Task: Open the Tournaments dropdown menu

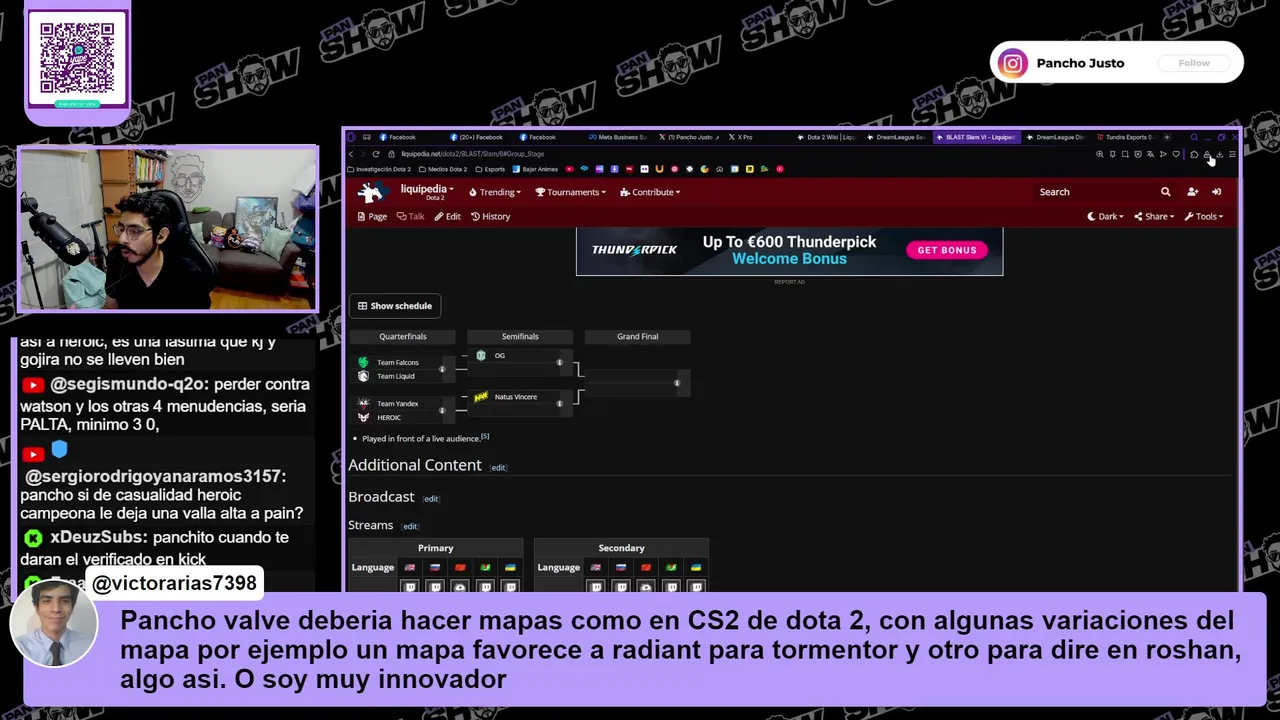Action: [570, 192]
